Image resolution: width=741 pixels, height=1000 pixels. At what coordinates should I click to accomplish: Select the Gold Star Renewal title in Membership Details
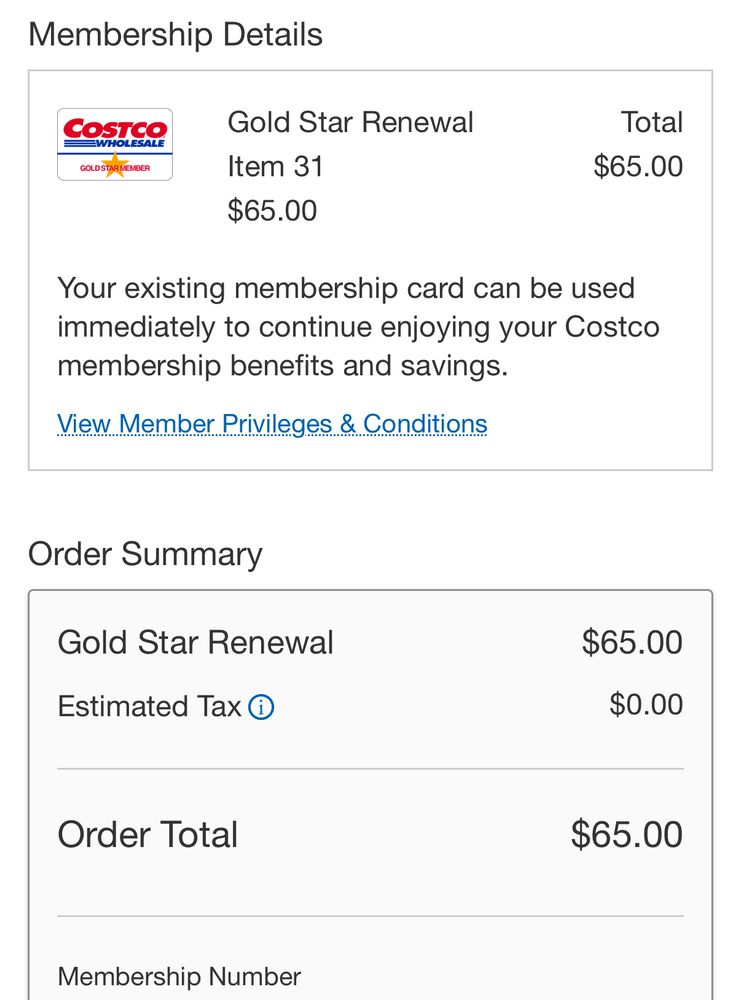[x=350, y=123]
